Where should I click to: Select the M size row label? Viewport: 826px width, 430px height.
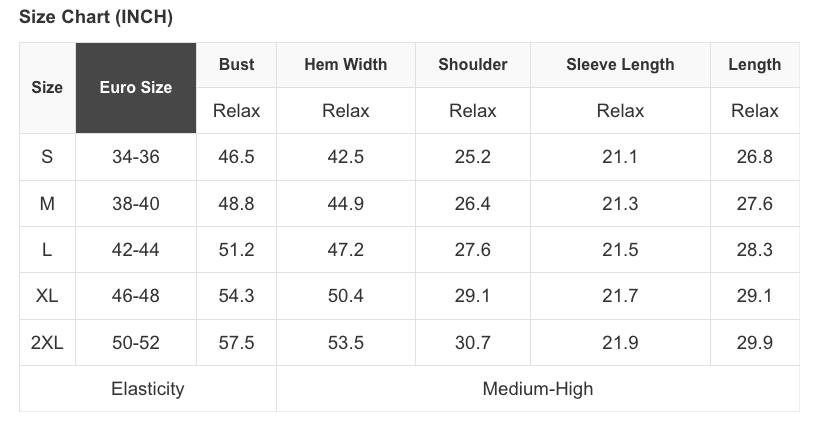(47, 204)
